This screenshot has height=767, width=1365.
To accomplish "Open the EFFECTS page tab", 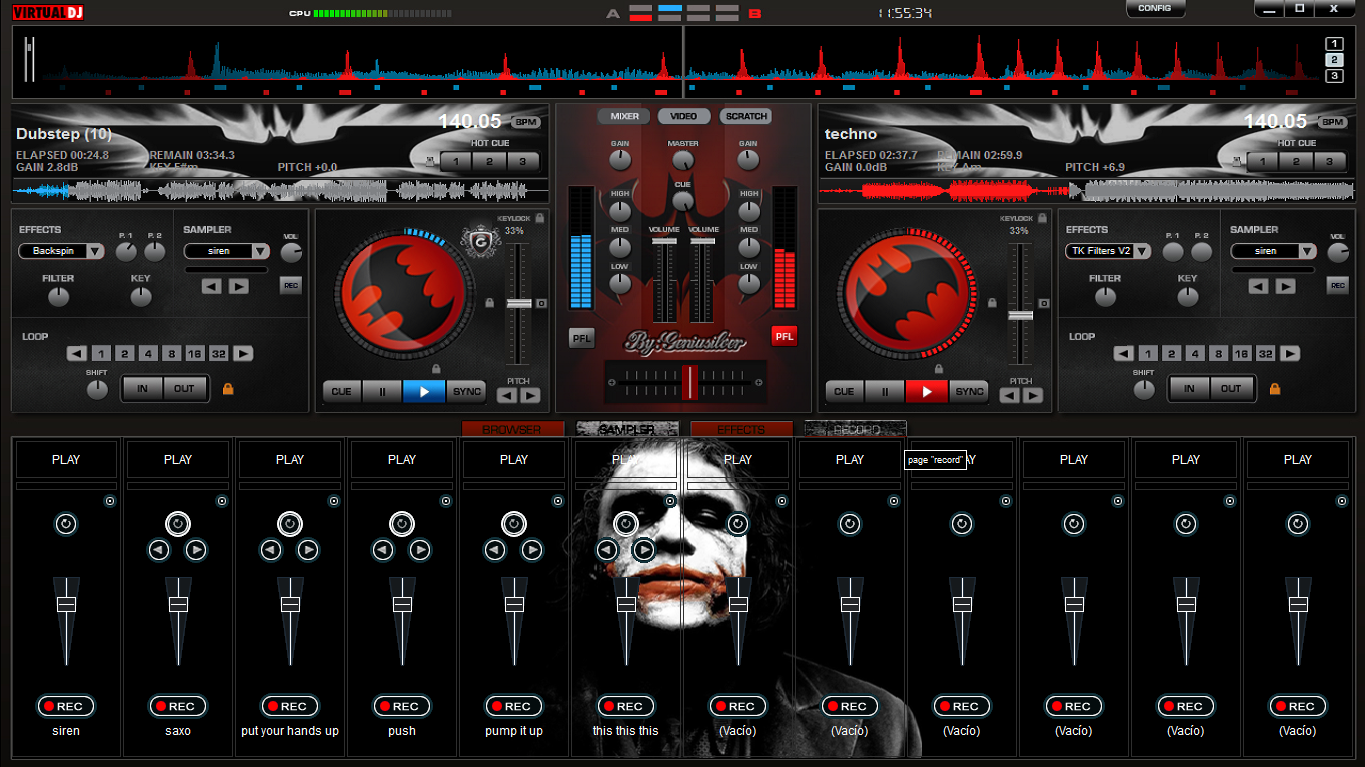I will pos(741,429).
